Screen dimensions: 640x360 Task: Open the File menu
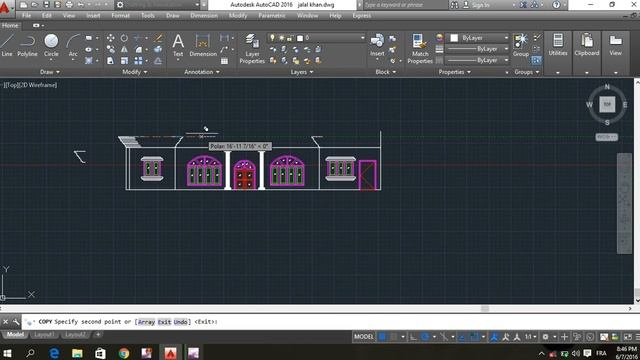click(27, 16)
